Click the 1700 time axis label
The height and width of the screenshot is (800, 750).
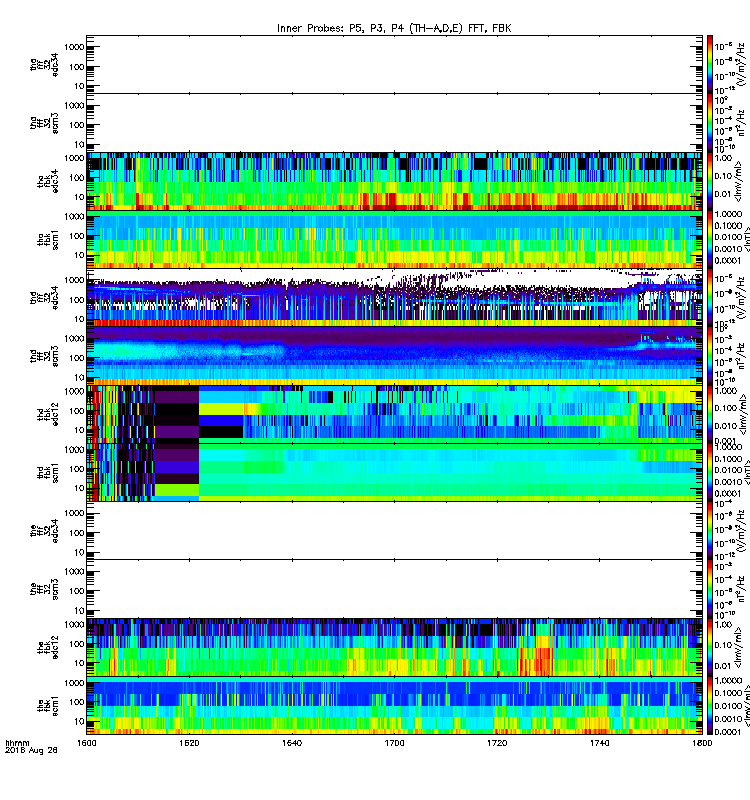(x=394, y=743)
